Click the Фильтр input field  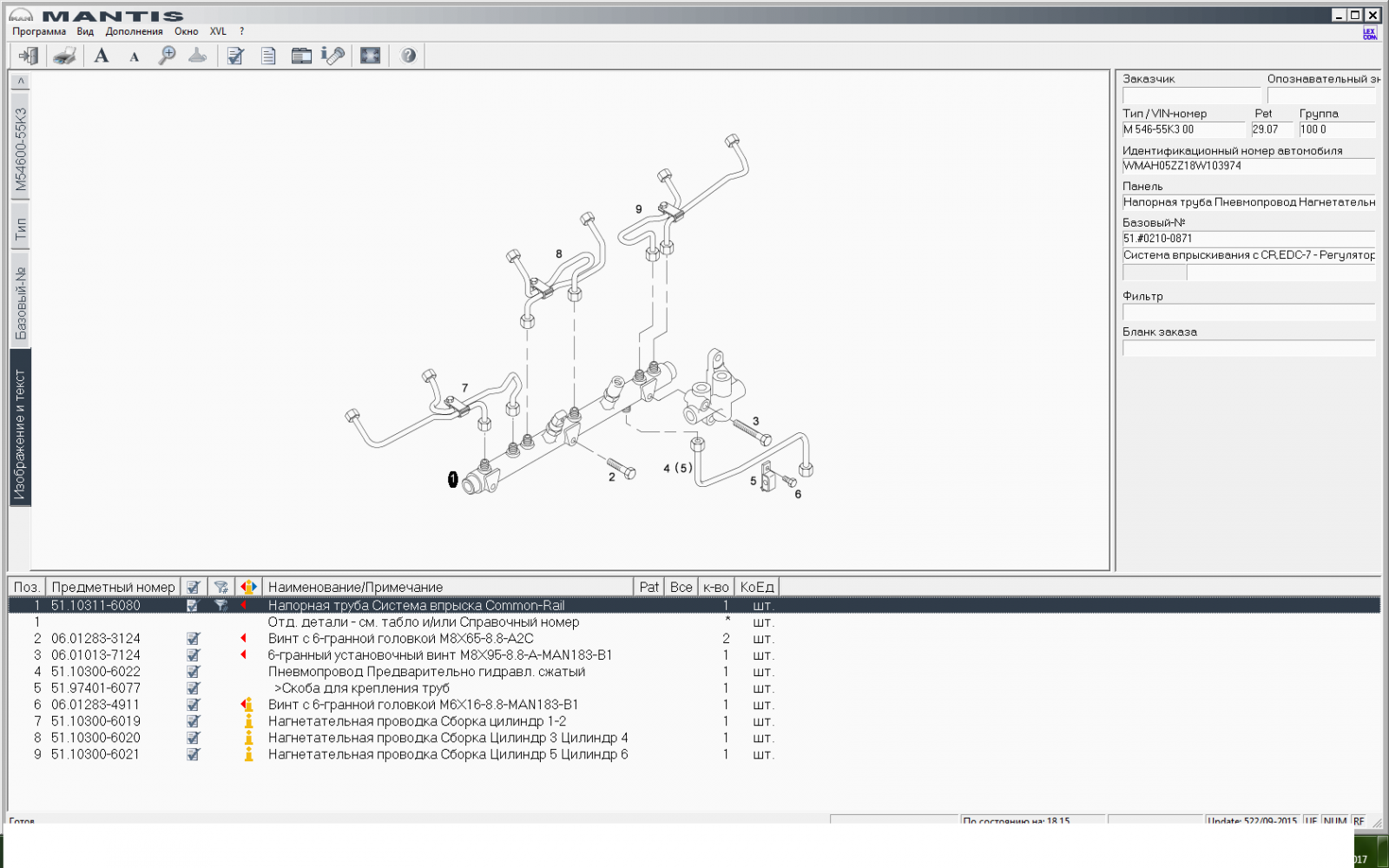tap(1249, 312)
